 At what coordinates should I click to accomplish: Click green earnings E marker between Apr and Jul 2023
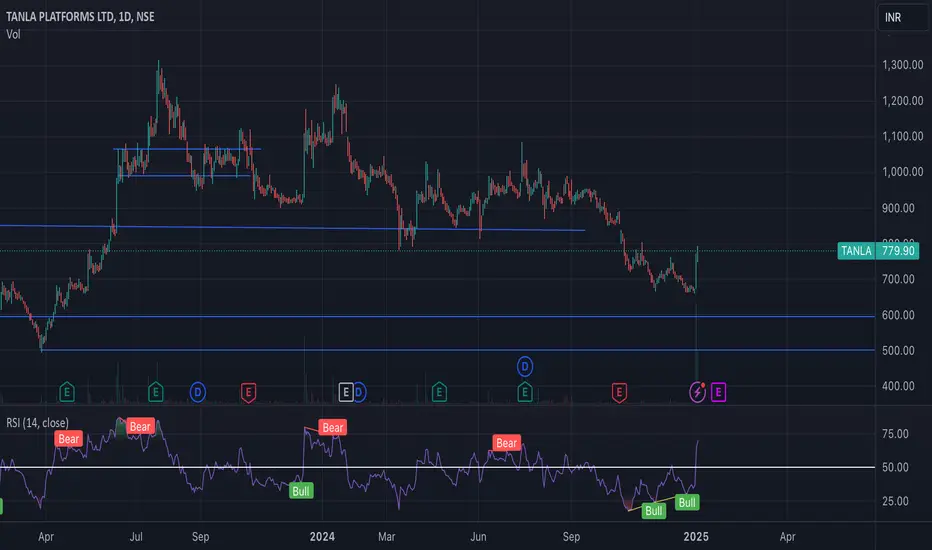click(x=67, y=392)
